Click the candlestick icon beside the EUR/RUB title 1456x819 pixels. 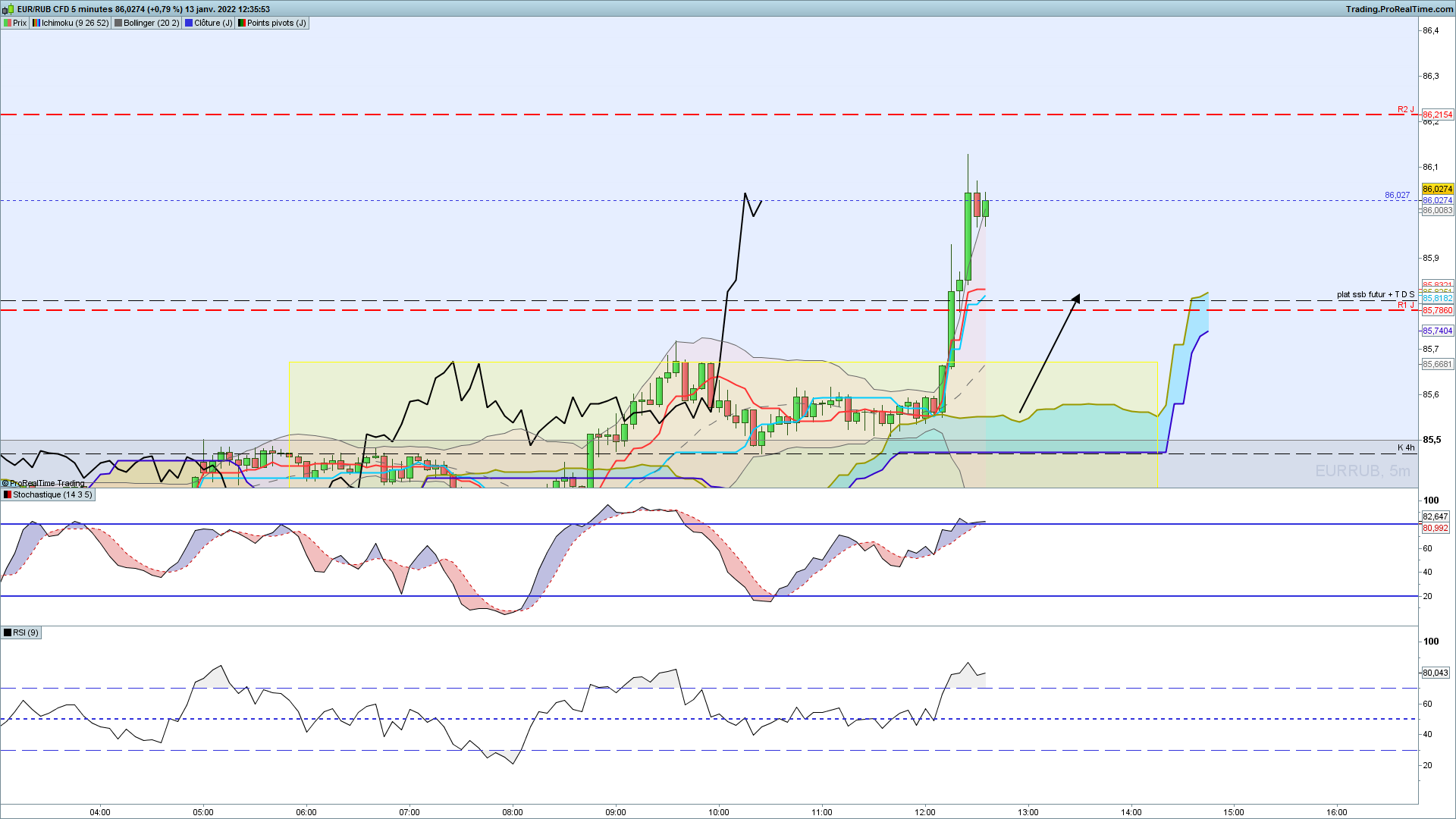pyautogui.click(x=8, y=9)
